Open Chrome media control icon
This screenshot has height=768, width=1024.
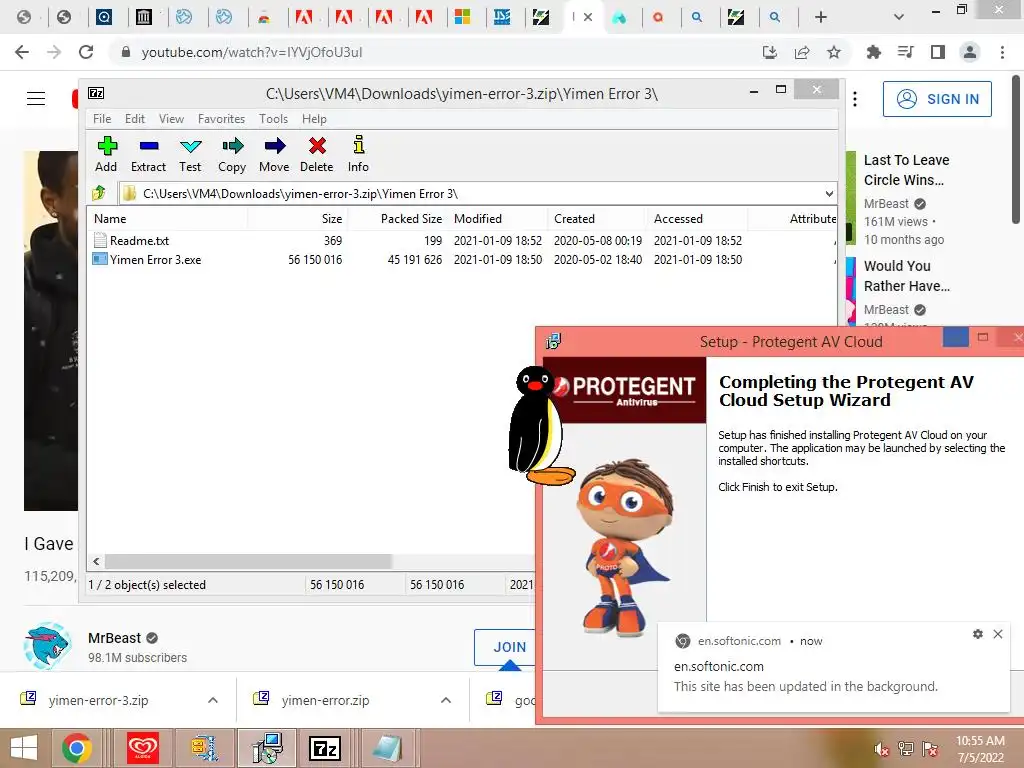point(905,52)
